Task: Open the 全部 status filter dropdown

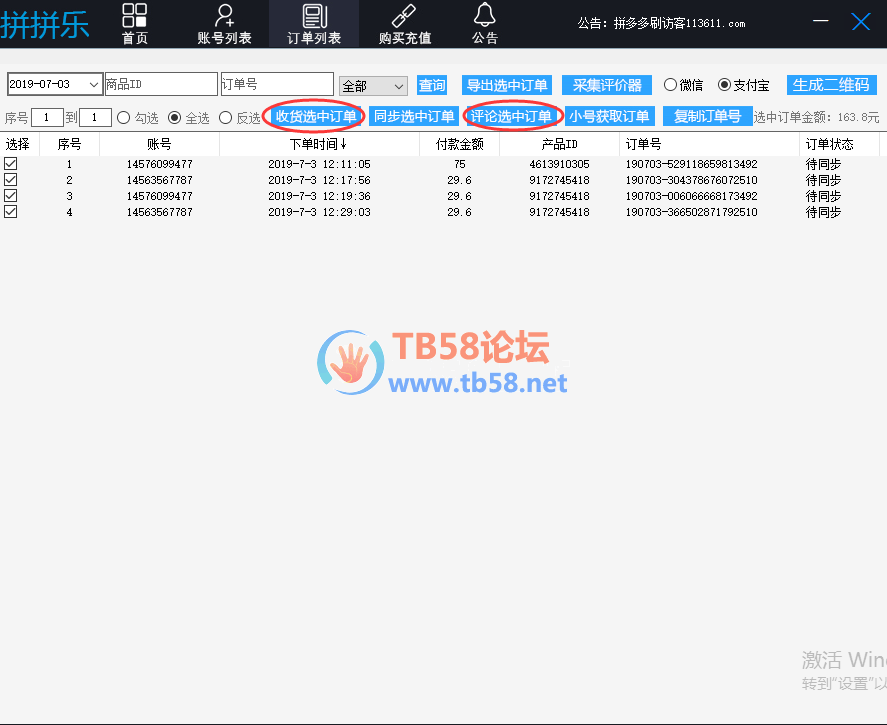Action: coord(373,86)
